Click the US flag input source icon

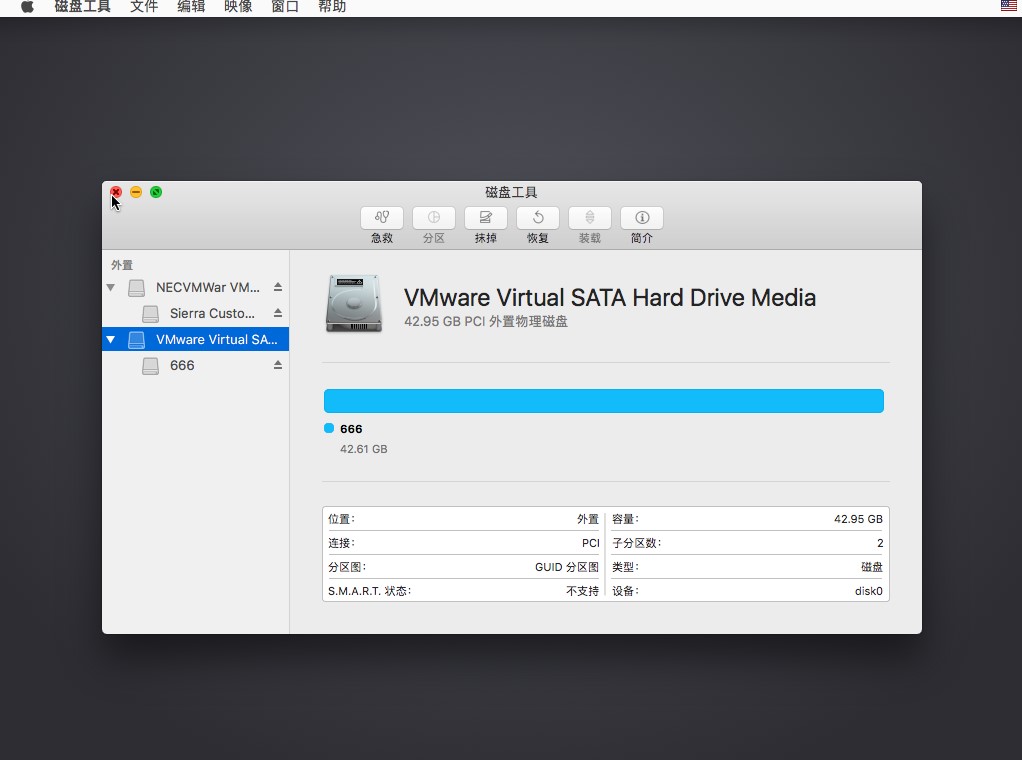tap(1008, 6)
